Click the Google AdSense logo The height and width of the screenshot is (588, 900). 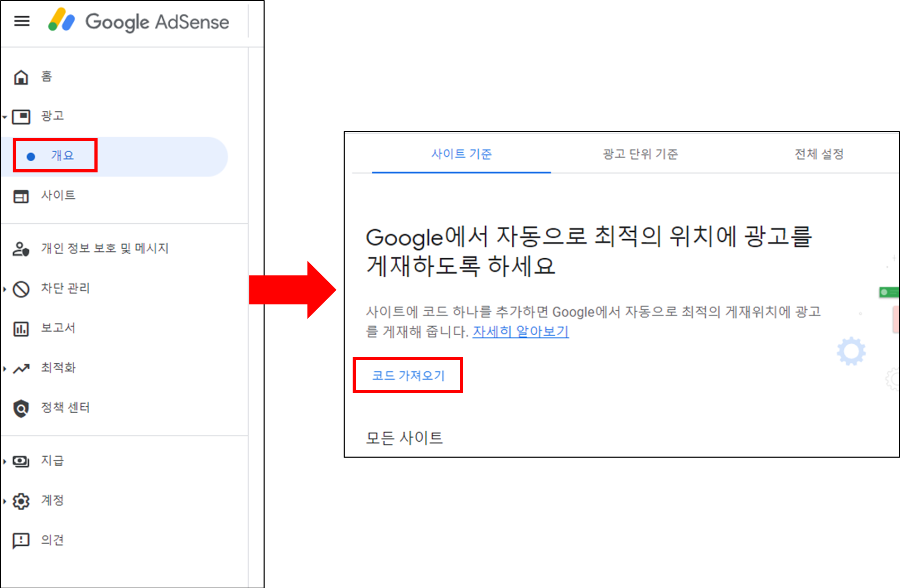138,21
